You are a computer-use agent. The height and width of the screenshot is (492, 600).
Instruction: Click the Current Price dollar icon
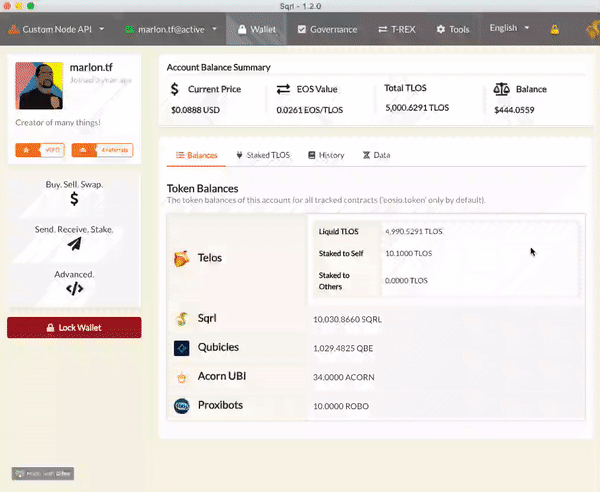pos(174,89)
